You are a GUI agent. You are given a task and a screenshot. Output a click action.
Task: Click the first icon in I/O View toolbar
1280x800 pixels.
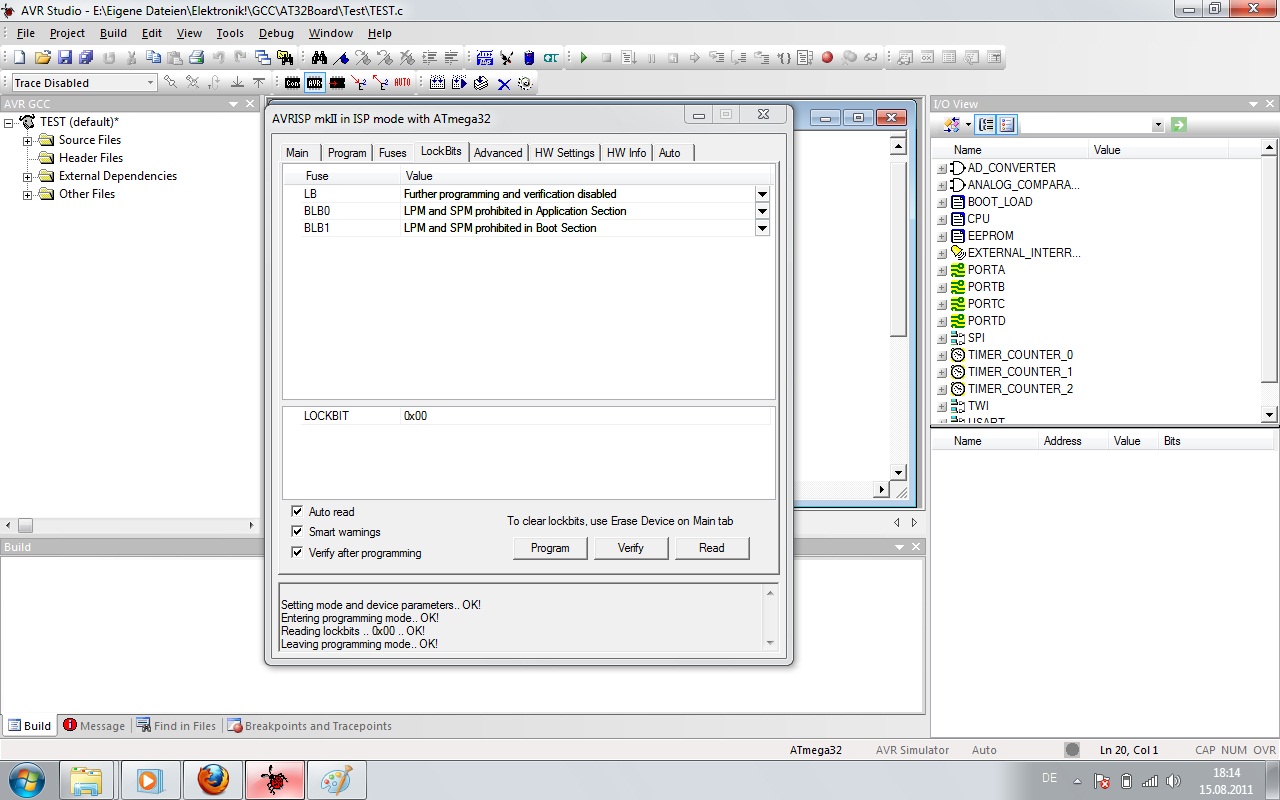click(952, 125)
